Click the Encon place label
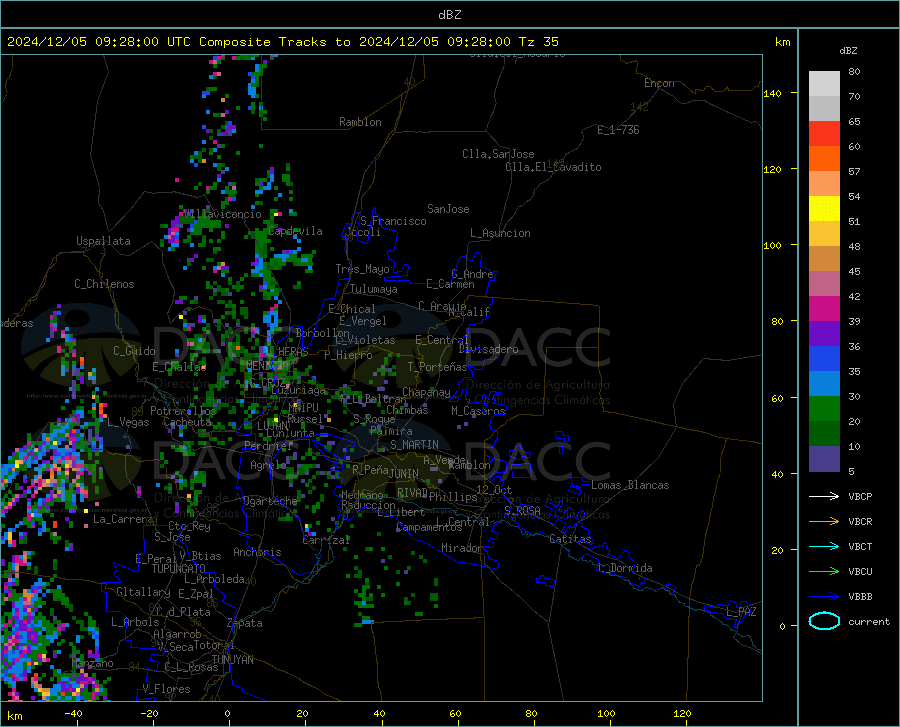The width and height of the screenshot is (900, 727). [659, 83]
